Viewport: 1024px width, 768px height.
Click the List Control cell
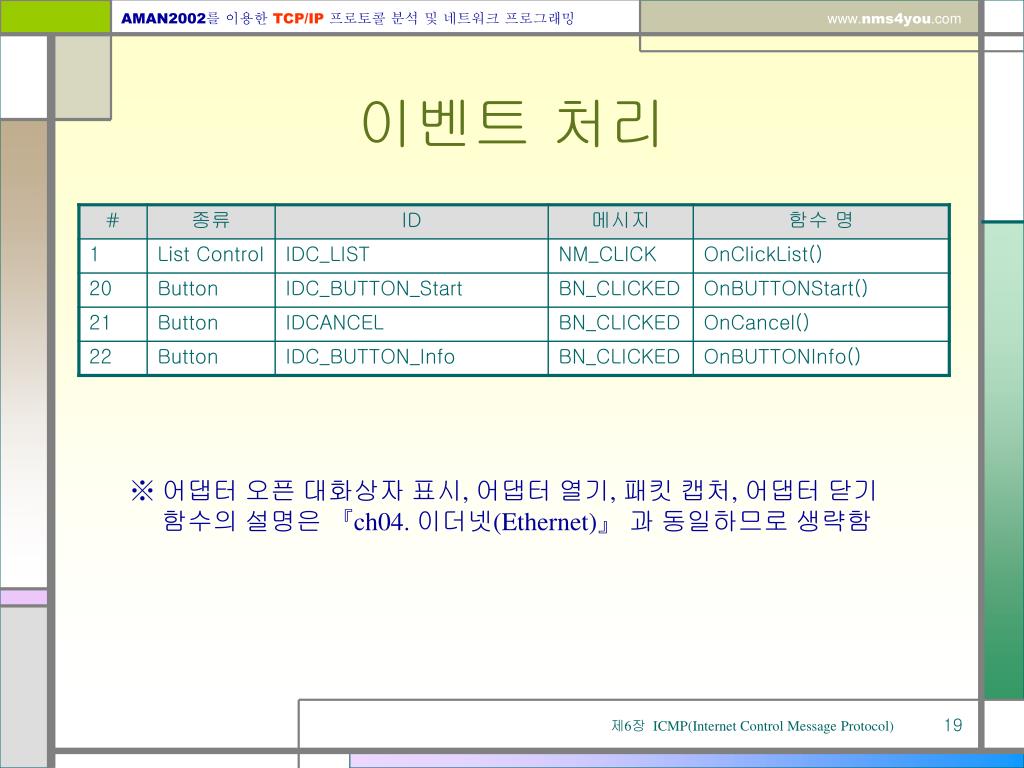coord(211,255)
